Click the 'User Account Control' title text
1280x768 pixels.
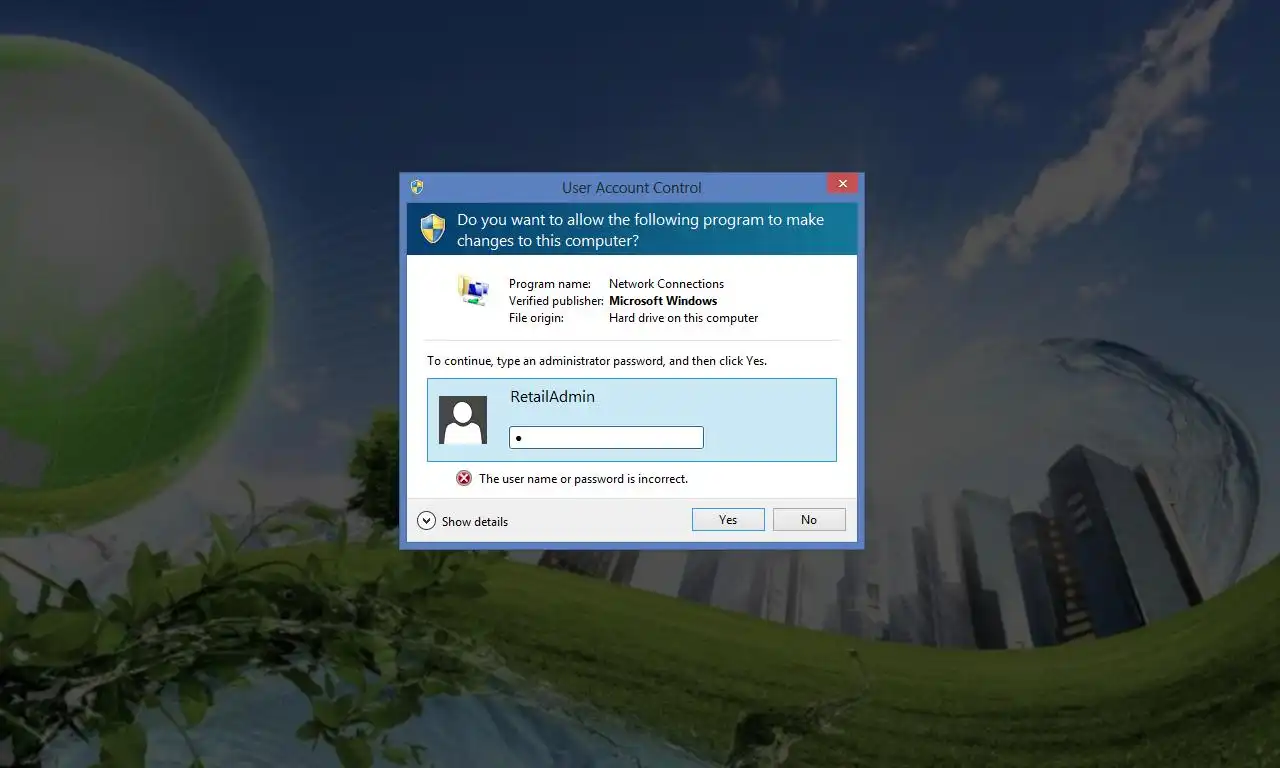pos(632,188)
